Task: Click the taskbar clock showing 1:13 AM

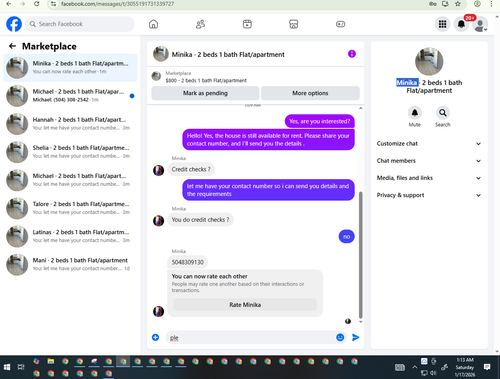Action: coord(465,367)
